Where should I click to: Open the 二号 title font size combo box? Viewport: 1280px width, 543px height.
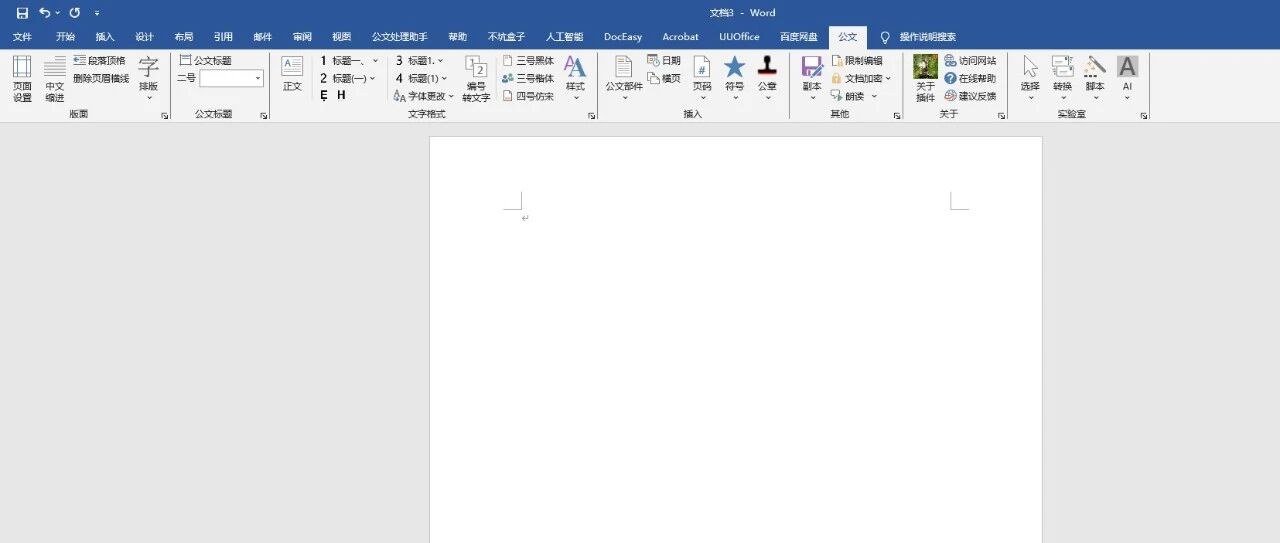pyautogui.click(x=231, y=78)
